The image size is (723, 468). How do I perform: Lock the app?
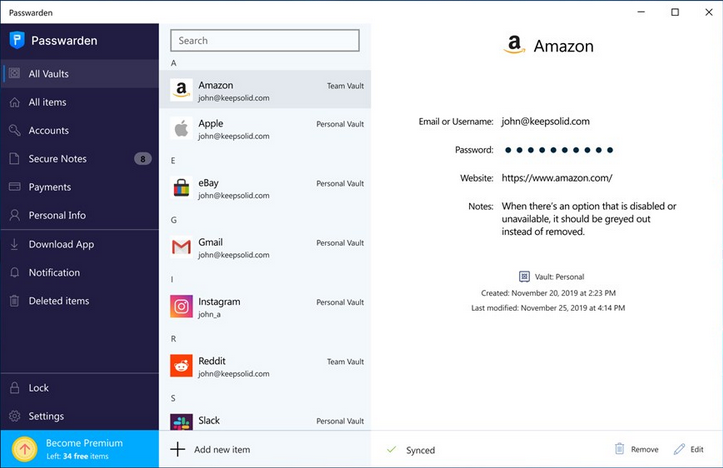tap(80, 388)
